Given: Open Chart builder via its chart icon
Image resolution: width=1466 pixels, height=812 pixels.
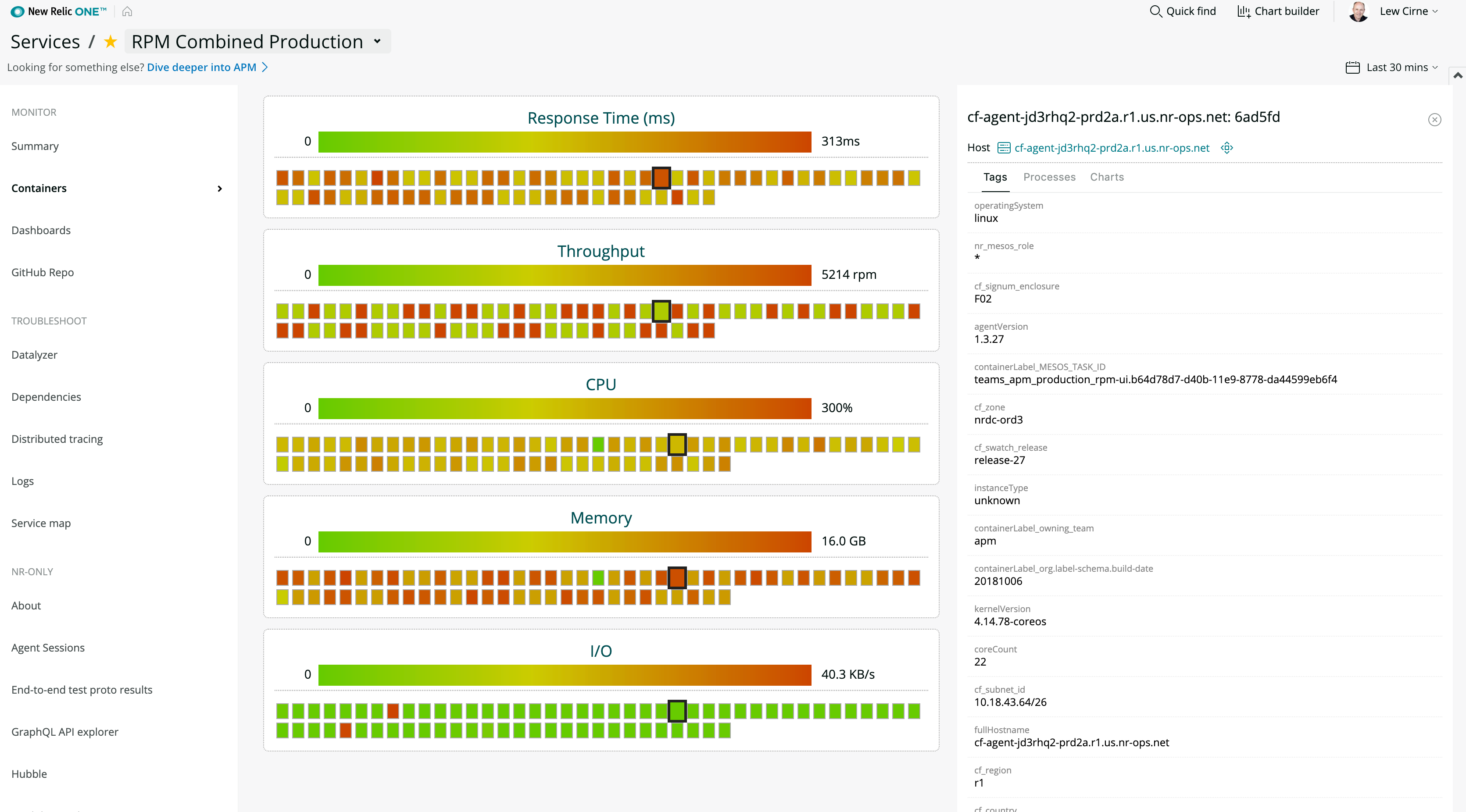Looking at the screenshot, I should tap(1244, 11).
